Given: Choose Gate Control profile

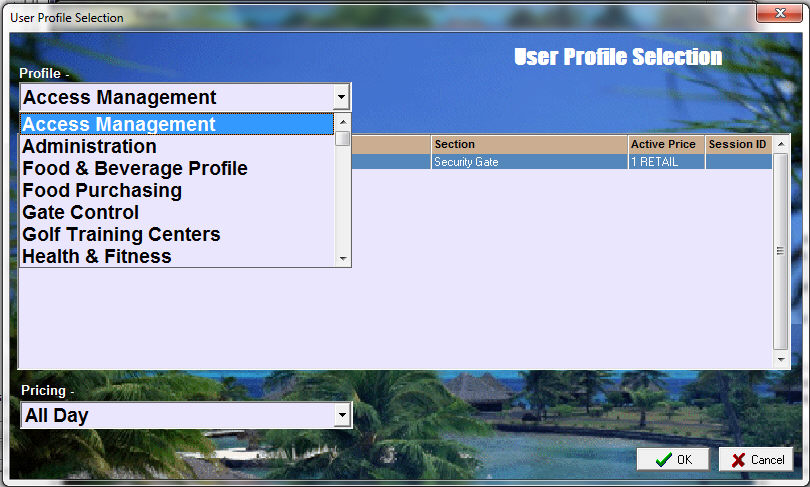Looking at the screenshot, I should 176,213.
